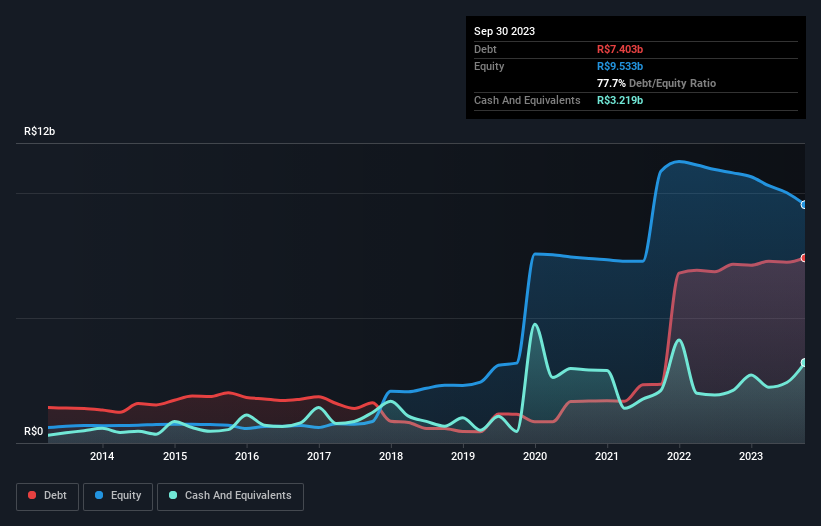Select the 2019 x-axis label

(463, 456)
